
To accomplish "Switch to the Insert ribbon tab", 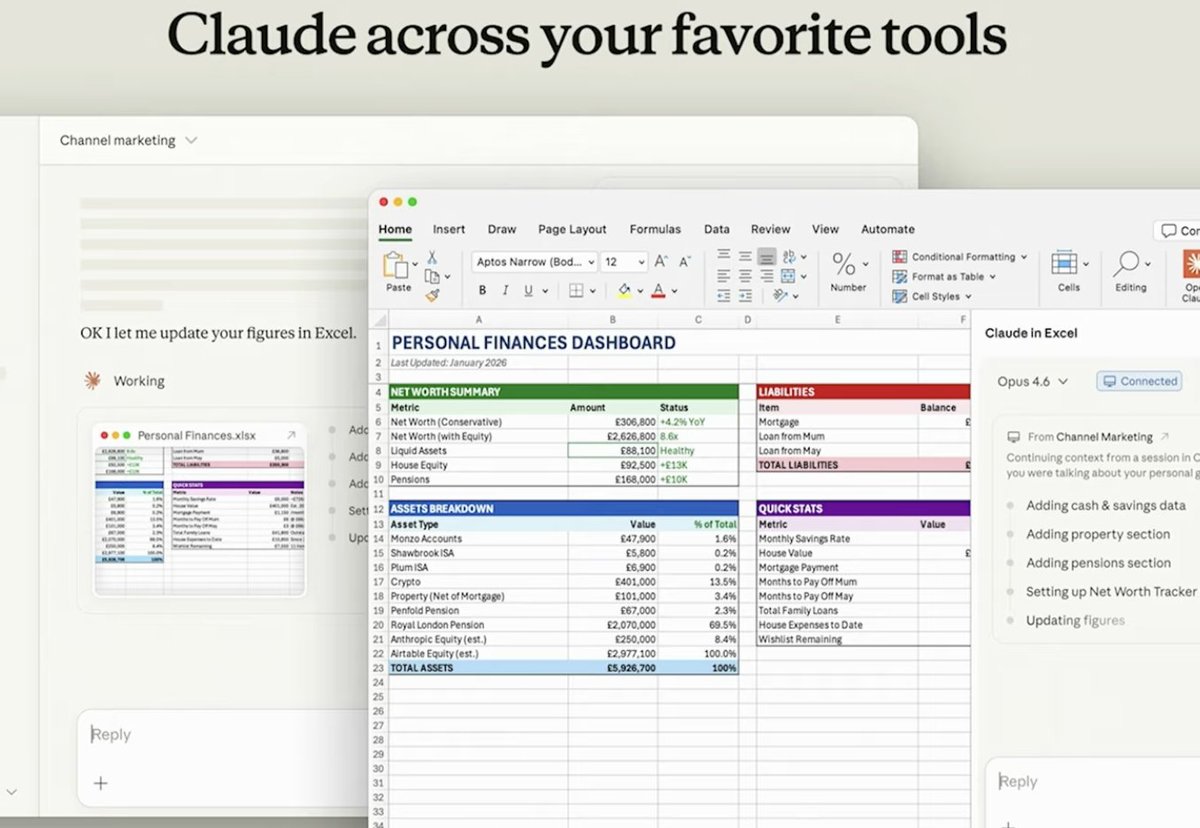I will tap(449, 229).
